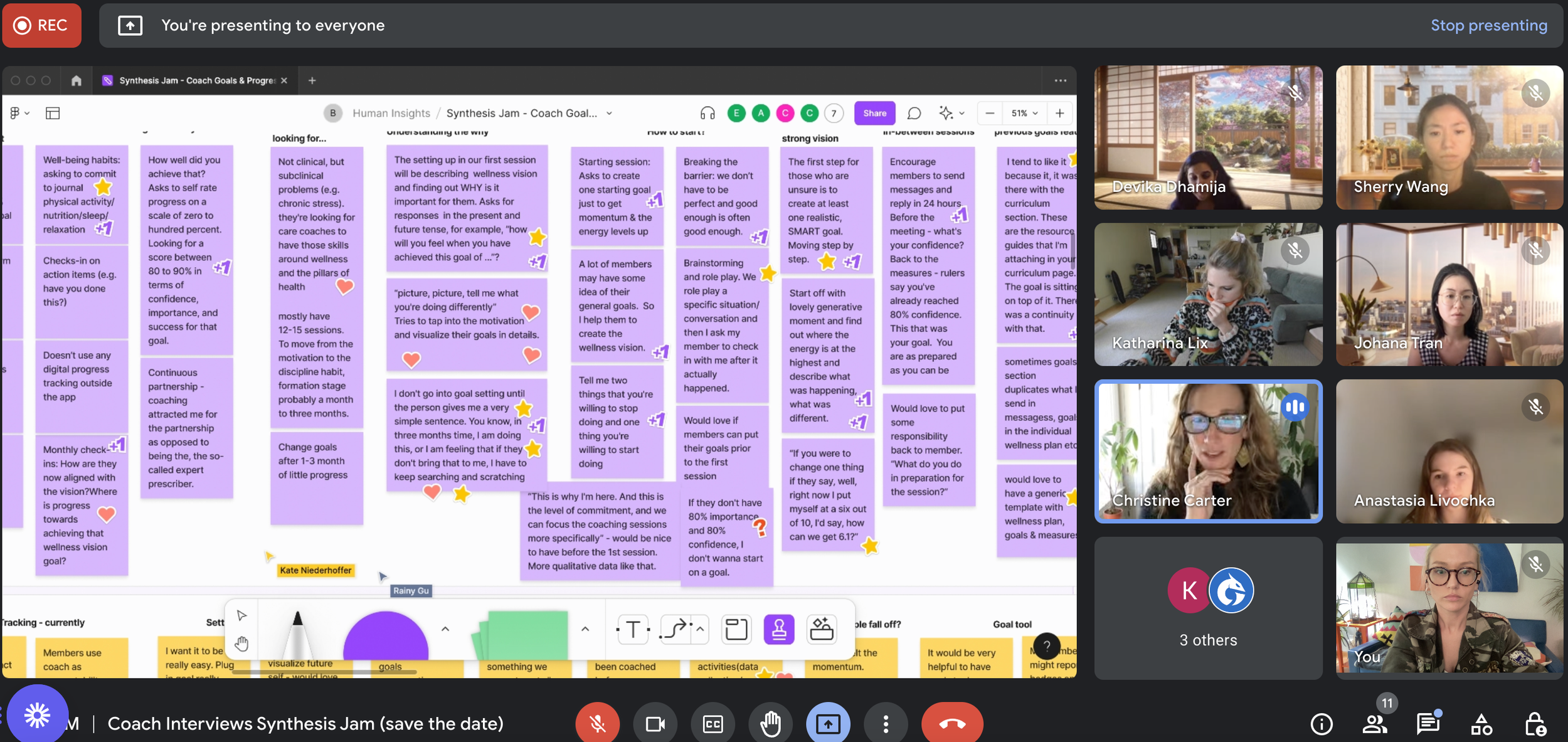1568x742 pixels.
Task: Select the stamp tool in FigJam toolbar
Action: point(778,629)
